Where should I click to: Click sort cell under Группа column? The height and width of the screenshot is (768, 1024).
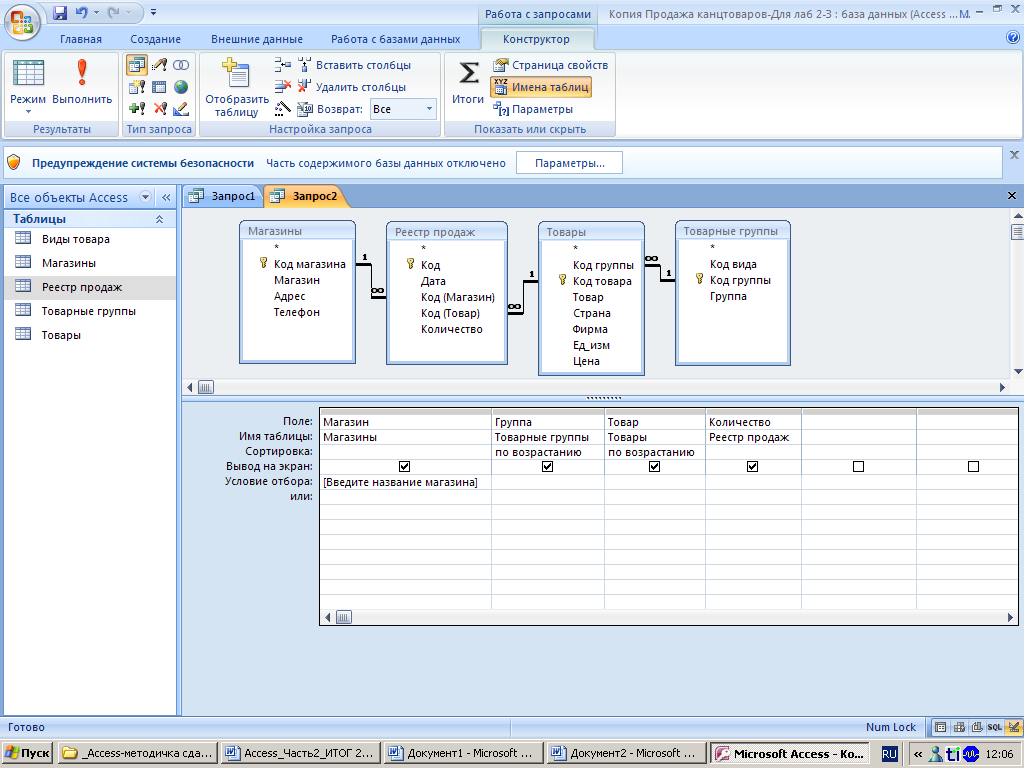548,452
